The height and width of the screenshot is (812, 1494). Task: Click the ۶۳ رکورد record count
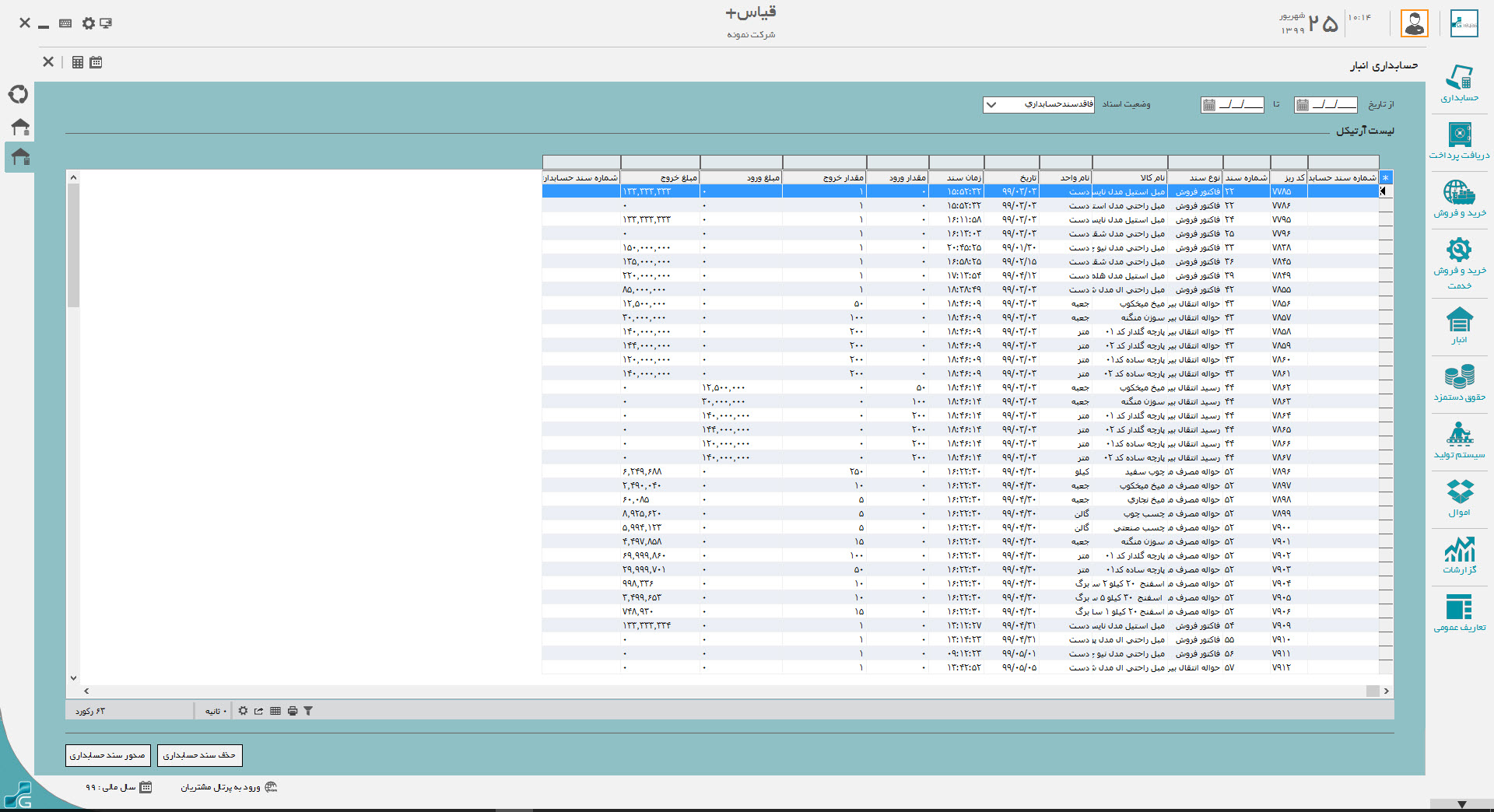(x=90, y=712)
